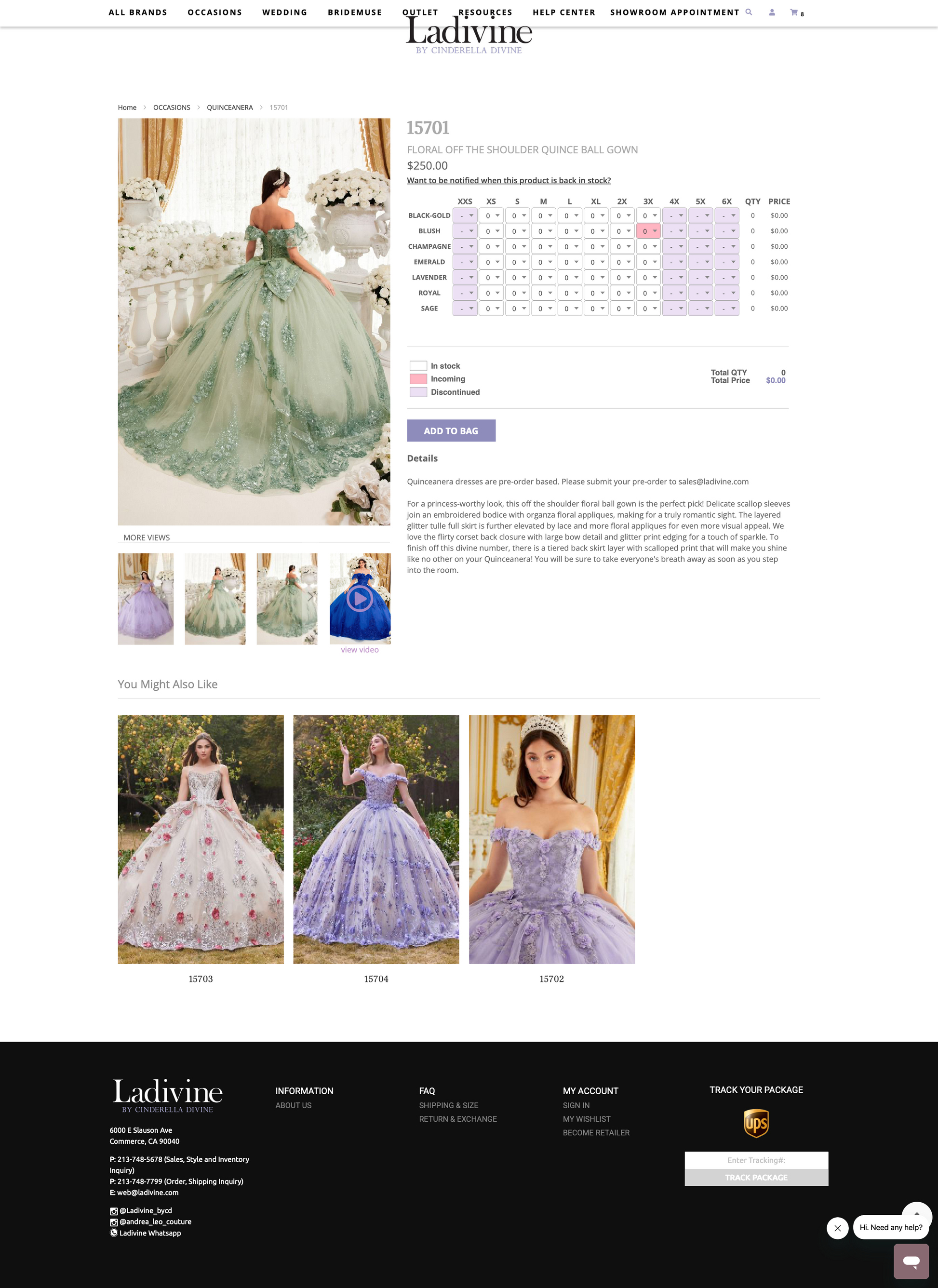The width and height of the screenshot is (938, 1288).
Task: Open BLACK-GOLD XS quantity dropdown
Action: tap(491, 216)
